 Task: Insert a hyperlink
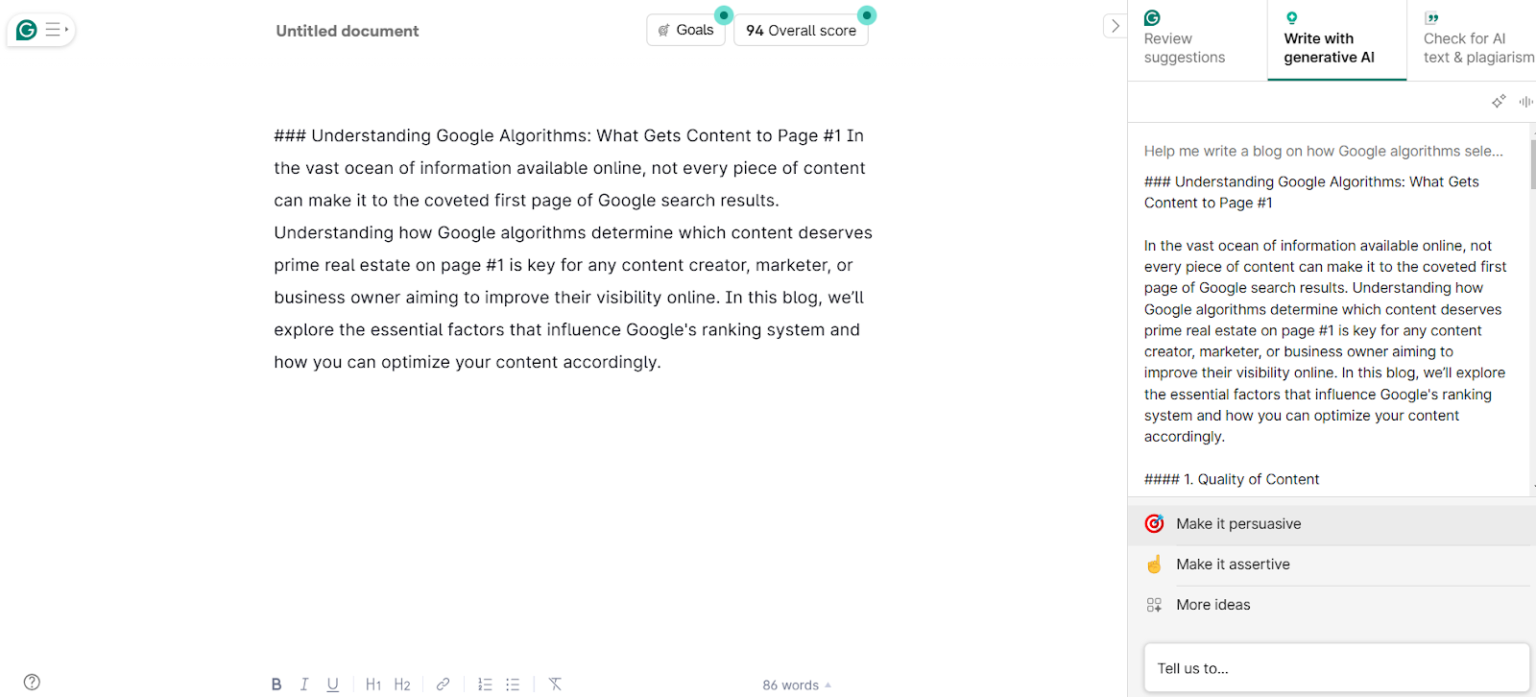[443, 684]
